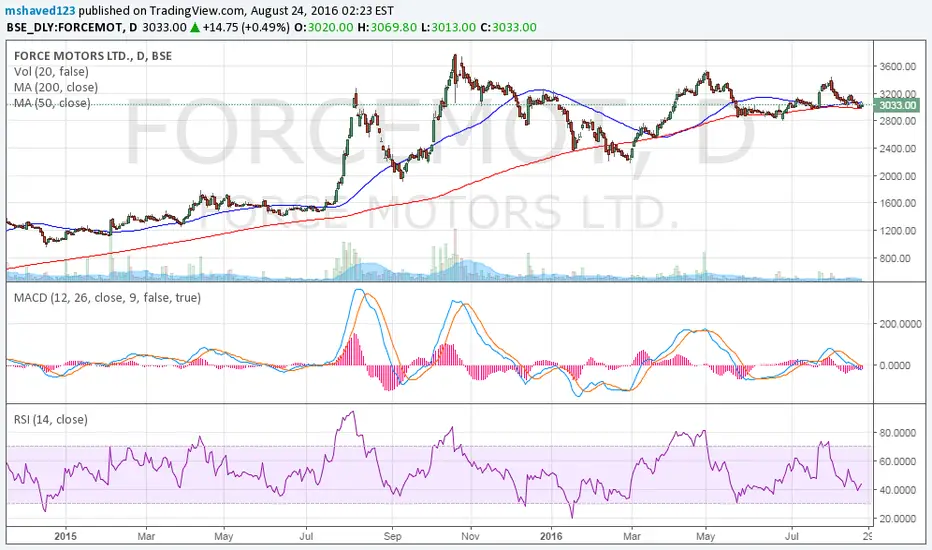Click the Open value O:3020.00

(x=323, y=27)
